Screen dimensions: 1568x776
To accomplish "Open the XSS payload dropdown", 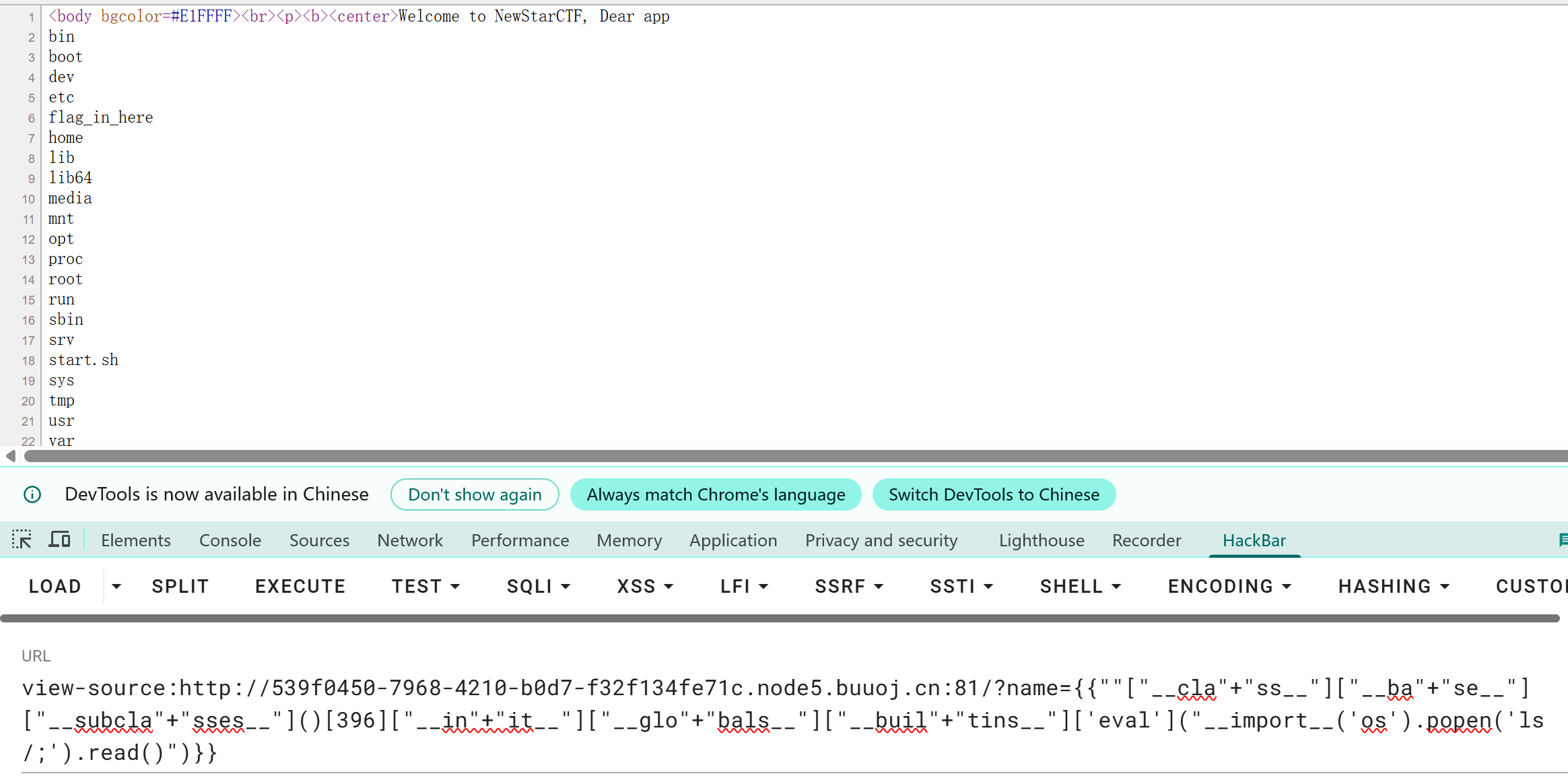I will [645, 586].
